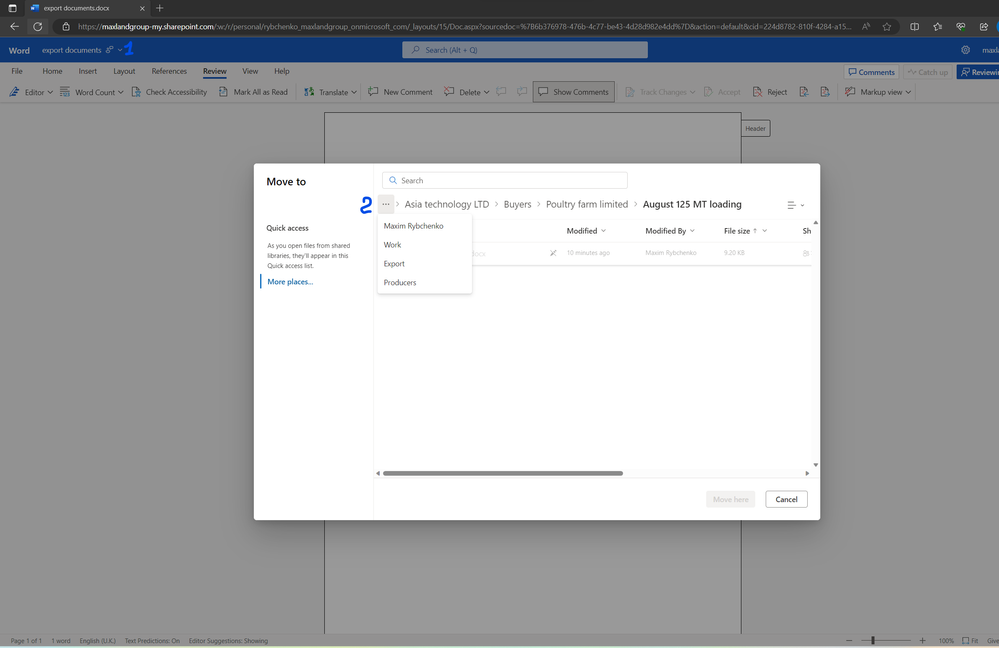Click the zoom out minus button

pos(849,640)
